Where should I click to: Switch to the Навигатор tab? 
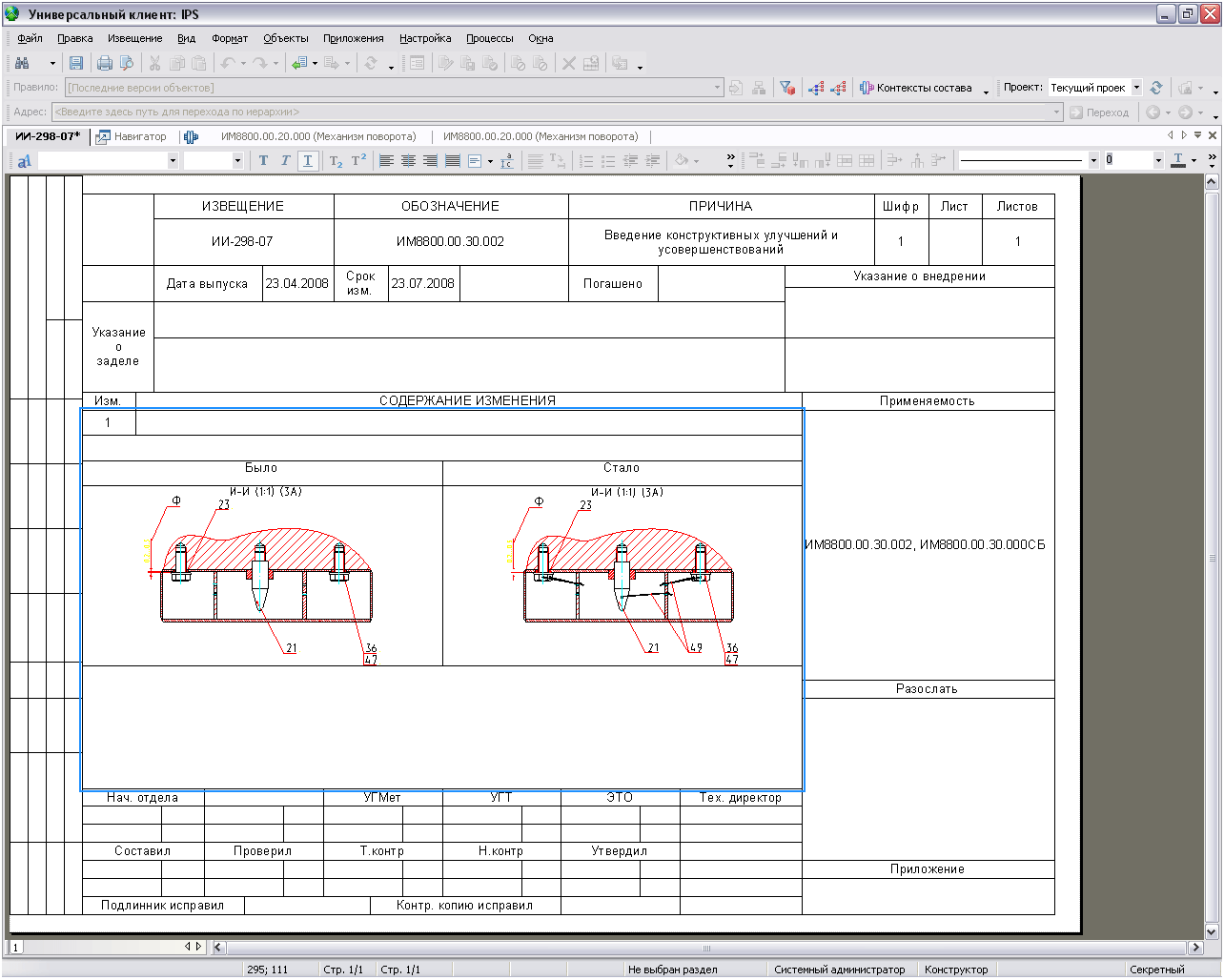pos(132,136)
